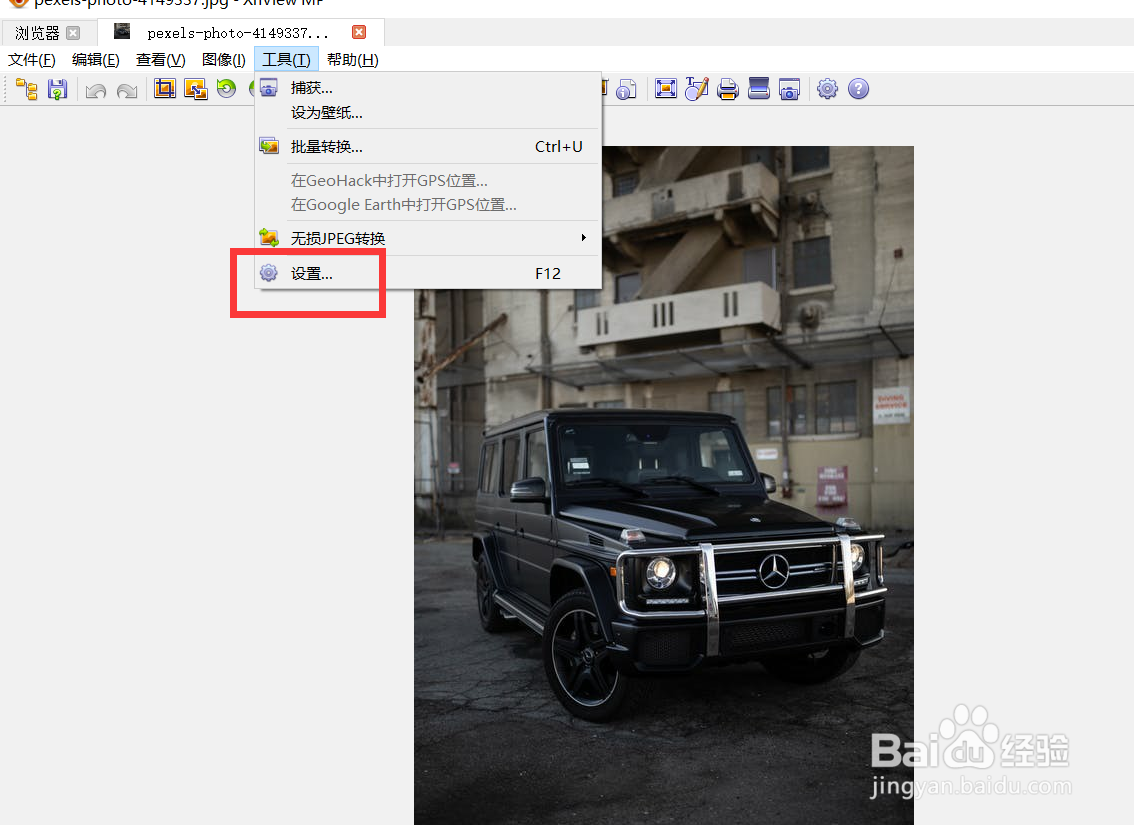Select the pexels-photo-4149337 image tab
The width and height of the screenshot is (1134, 825).
(237, 33)
